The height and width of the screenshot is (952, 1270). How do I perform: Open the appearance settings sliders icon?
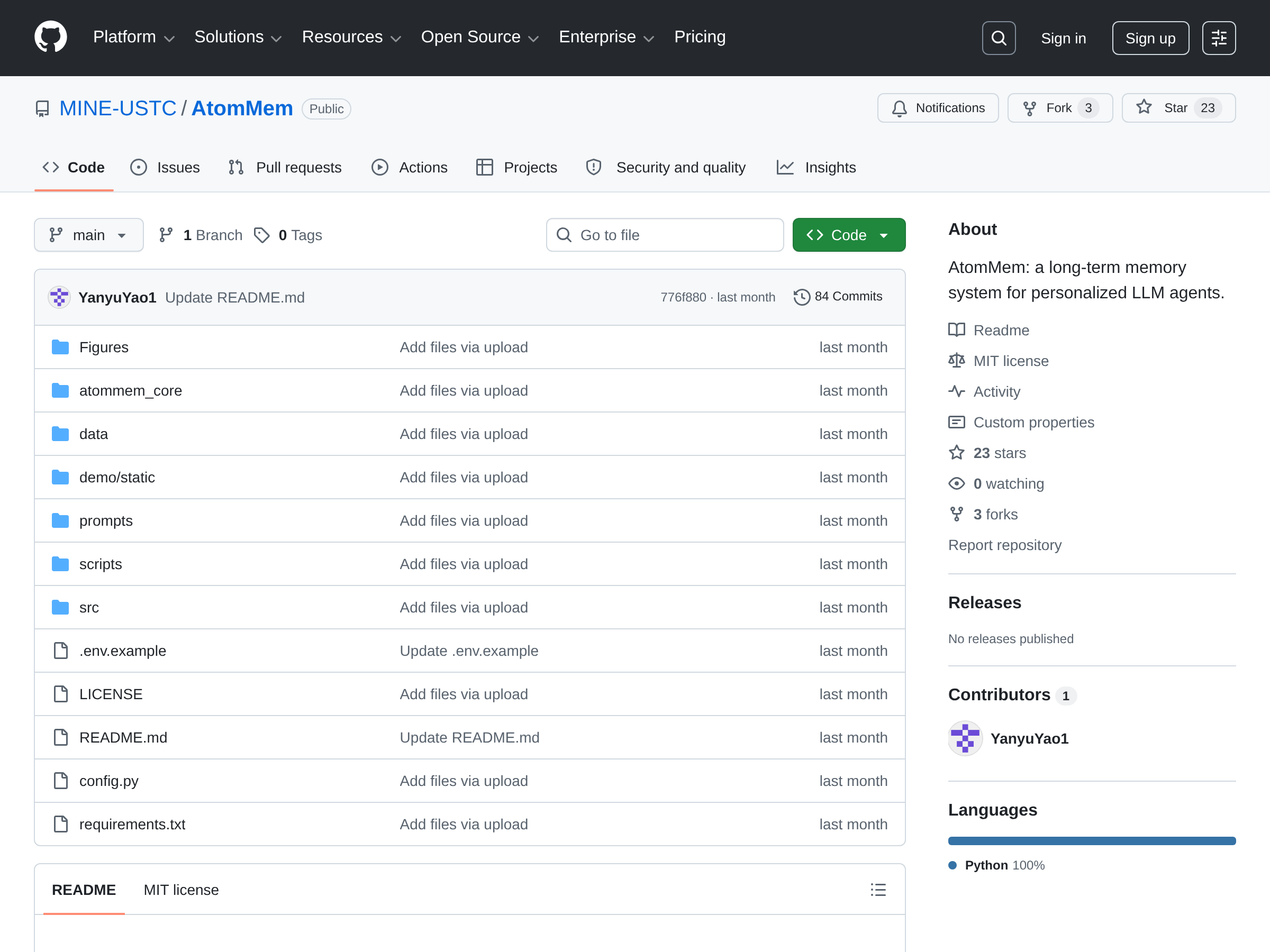(x=1218, y=38)
